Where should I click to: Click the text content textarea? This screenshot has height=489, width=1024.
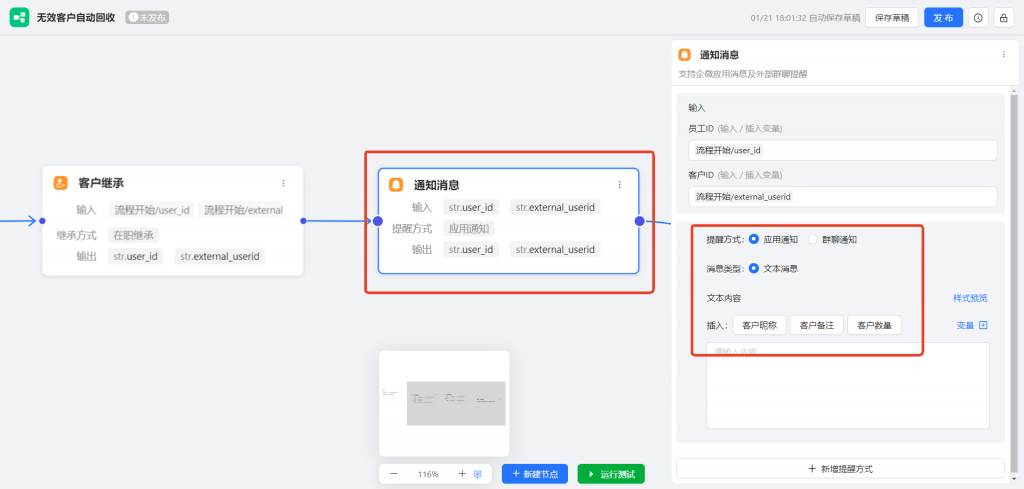tap(848, 385)
